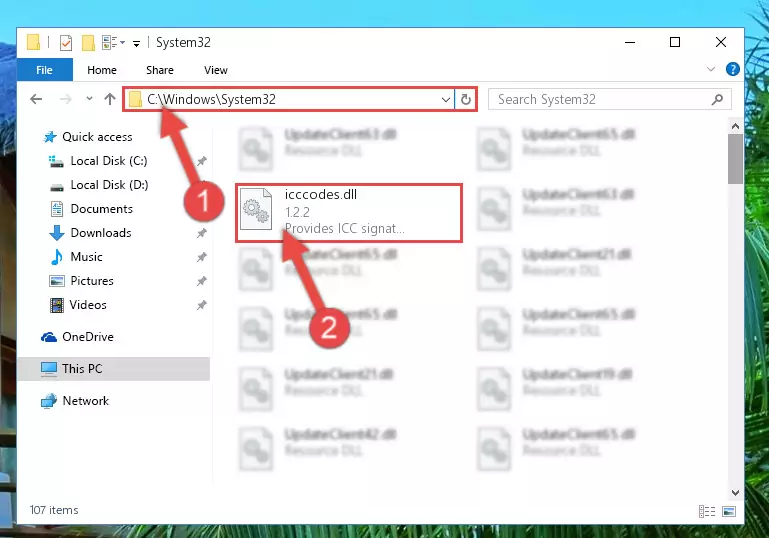Viewport: 769px width, 538px height.
Task: Expand the ribbon with the chevron
Action: pyautogui.click(x=711, y=69)
